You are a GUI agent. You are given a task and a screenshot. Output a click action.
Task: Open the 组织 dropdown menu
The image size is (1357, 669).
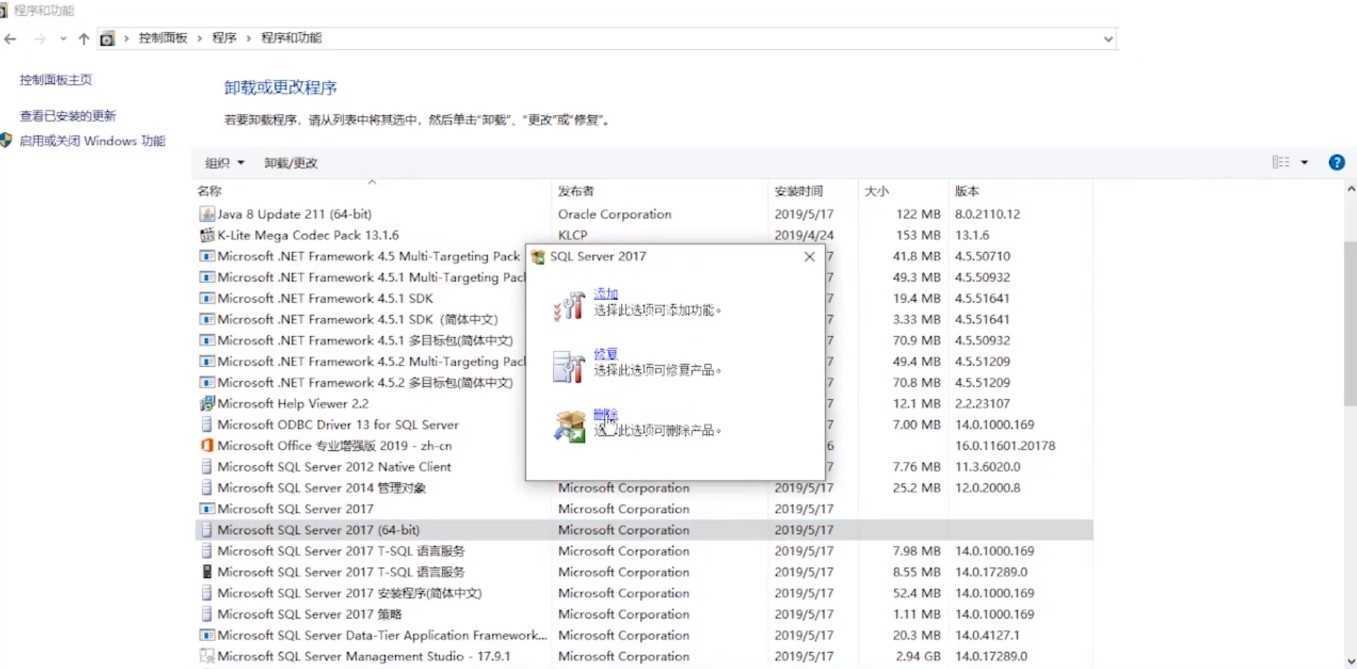click(225, 163)
